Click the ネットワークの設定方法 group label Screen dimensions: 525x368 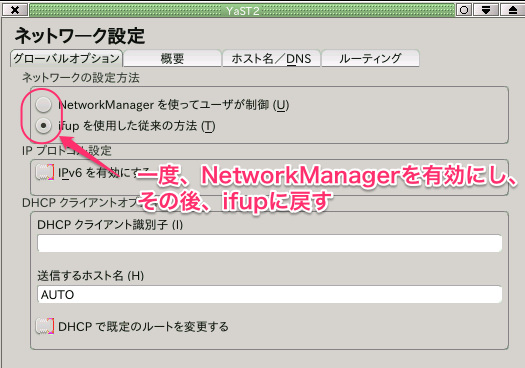click(x=81, y=78)
